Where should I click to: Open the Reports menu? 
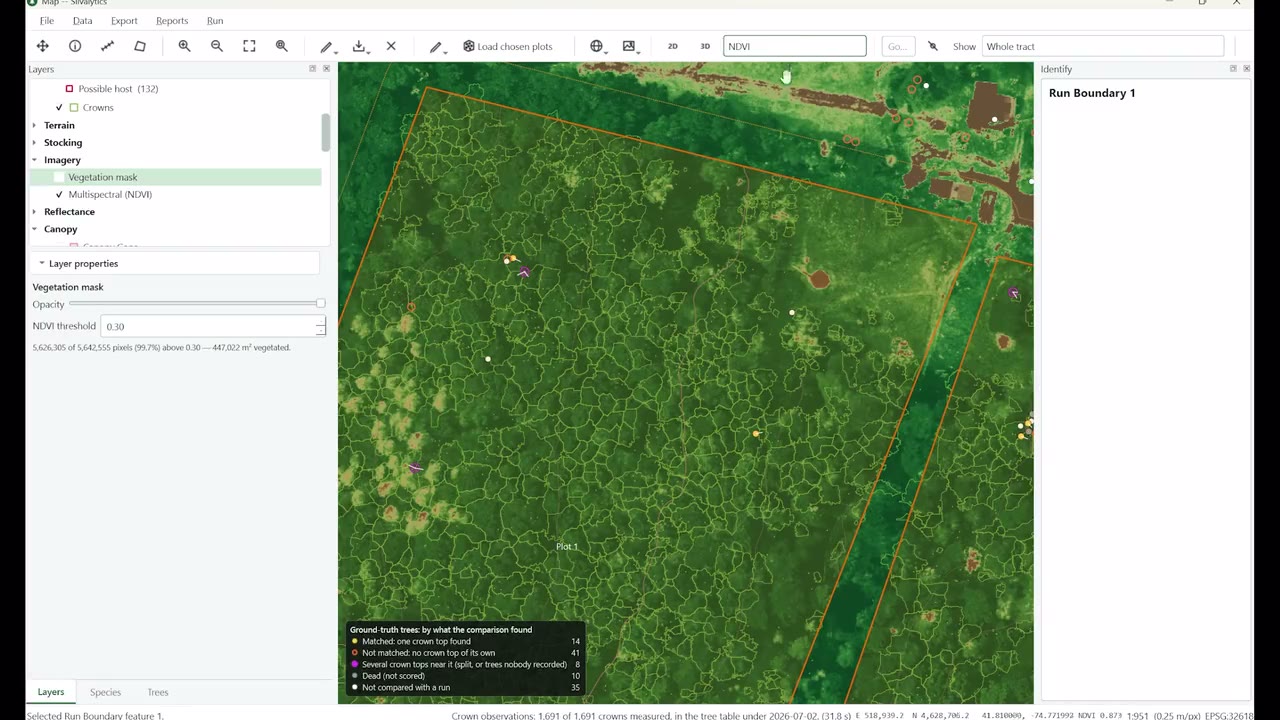(x=172, y=20)
